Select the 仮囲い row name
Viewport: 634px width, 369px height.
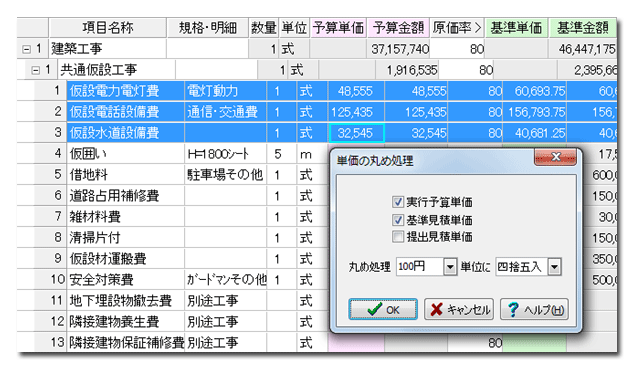pyautogui.click(x=125, y=154)
